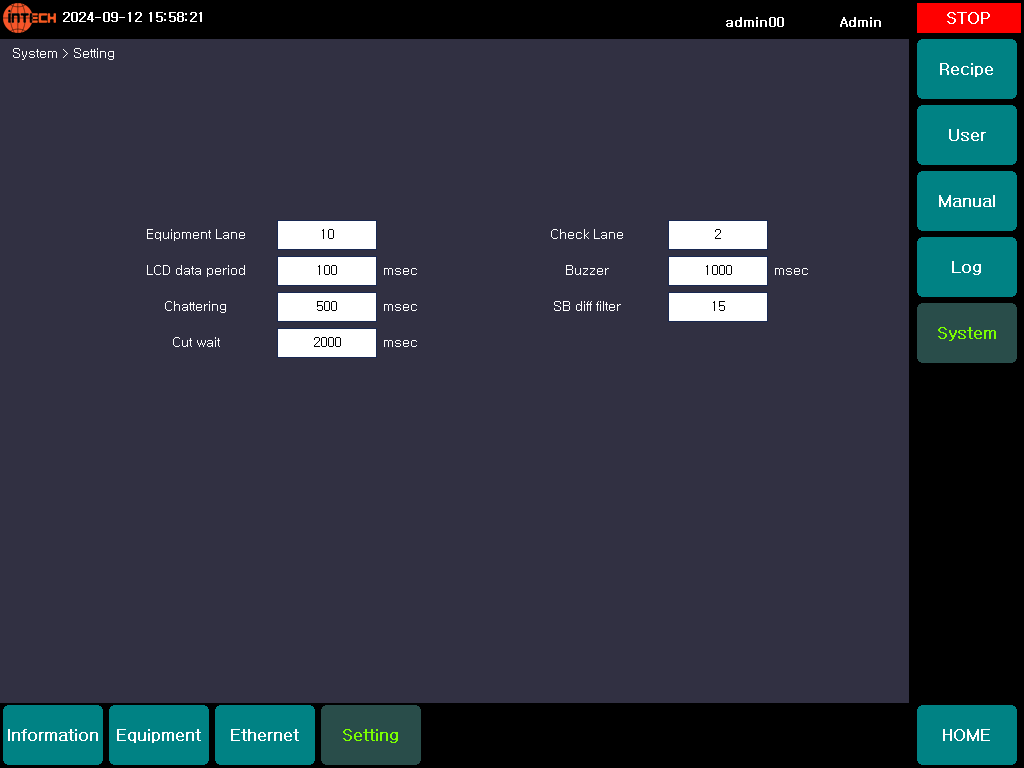Image resolution: width=1024 pixels, height=768 pixels.
Task: Edit the Equipment Lane value field
Action: [x=327, y=235]
